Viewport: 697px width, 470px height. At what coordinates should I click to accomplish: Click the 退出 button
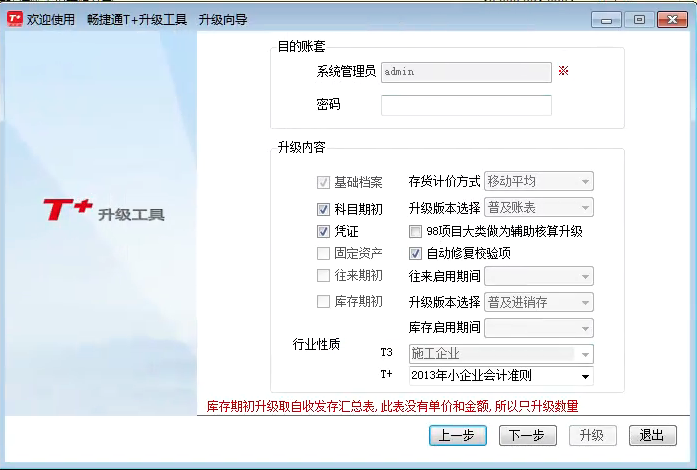(x=653, y=435)
